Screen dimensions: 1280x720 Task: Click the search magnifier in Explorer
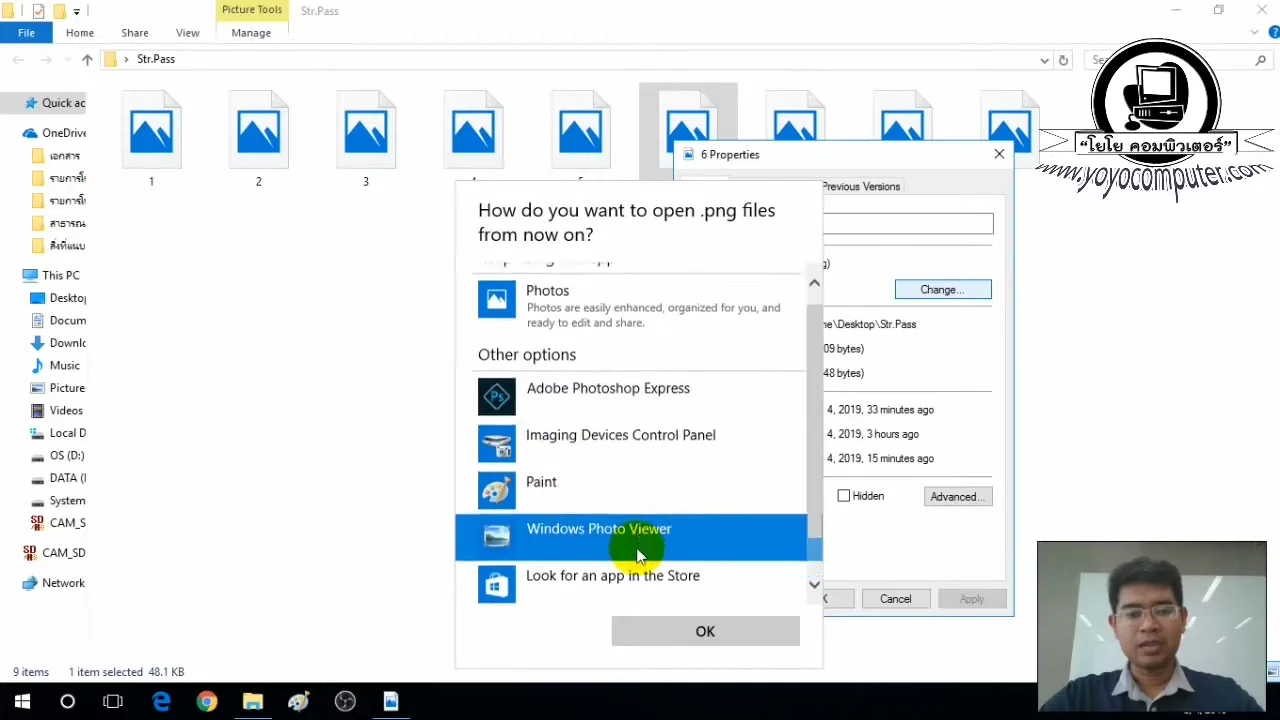tap(1261, 60)
